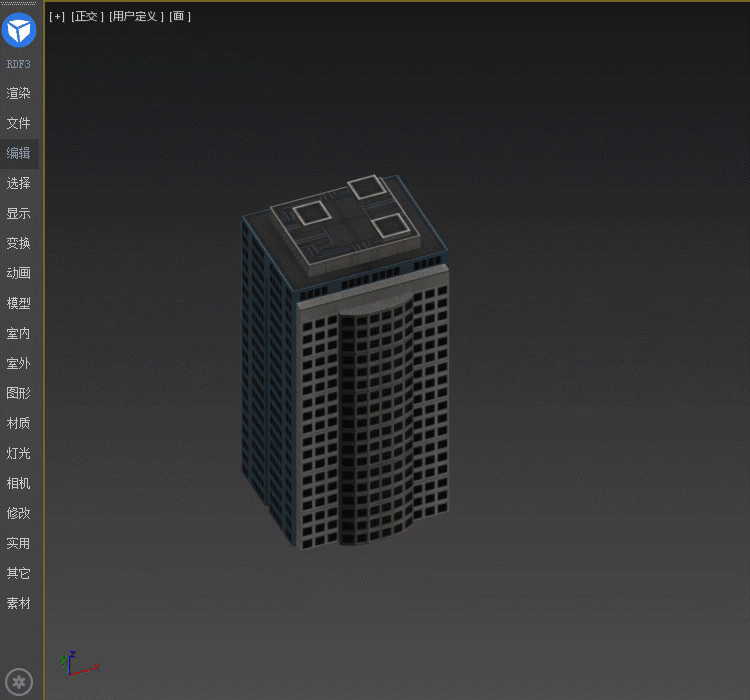The image size is (750, 700).
Task: Select the highlighted 编辑 menu item
Action: pyautogui.click(x=19, y=153)
